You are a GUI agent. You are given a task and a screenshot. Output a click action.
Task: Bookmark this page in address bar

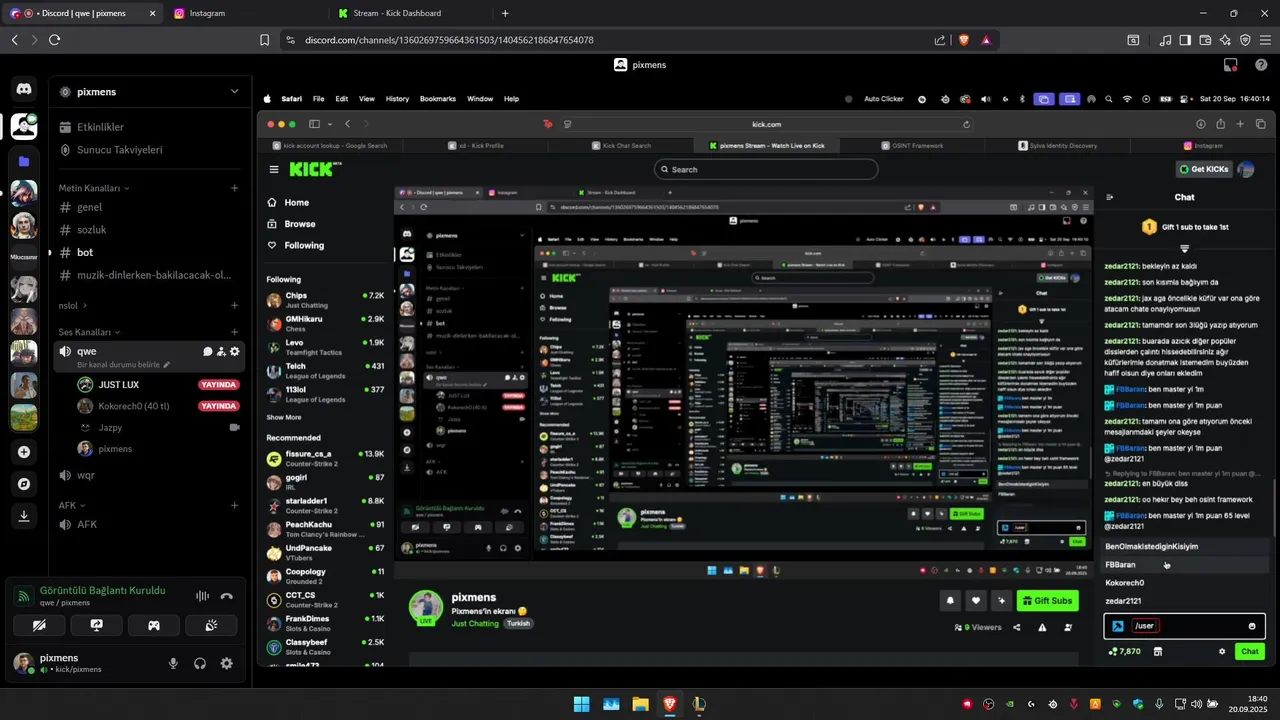(264, 40)
